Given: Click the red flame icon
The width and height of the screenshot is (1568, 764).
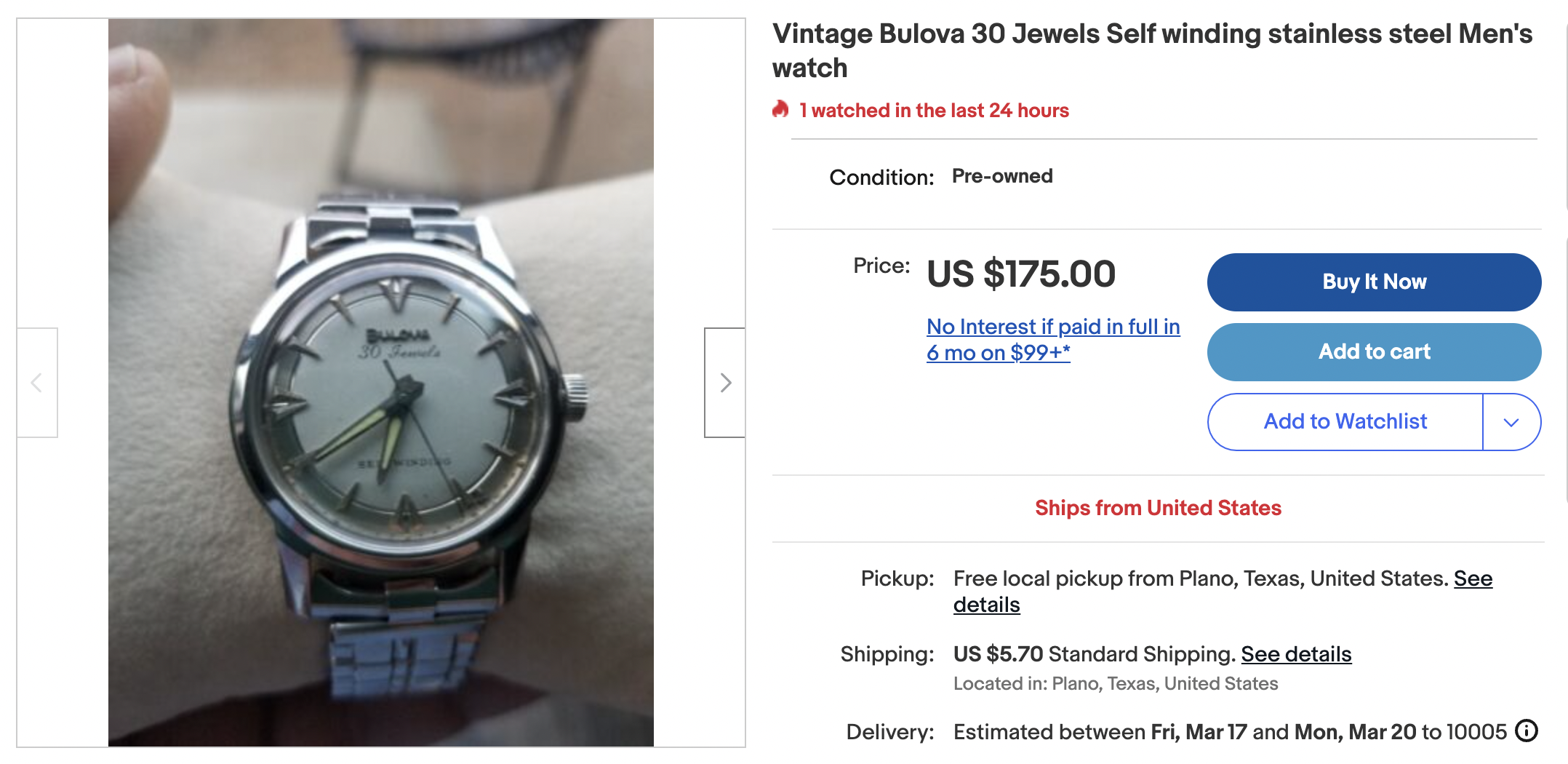Looking at the screenshot, I should [780, 110].
